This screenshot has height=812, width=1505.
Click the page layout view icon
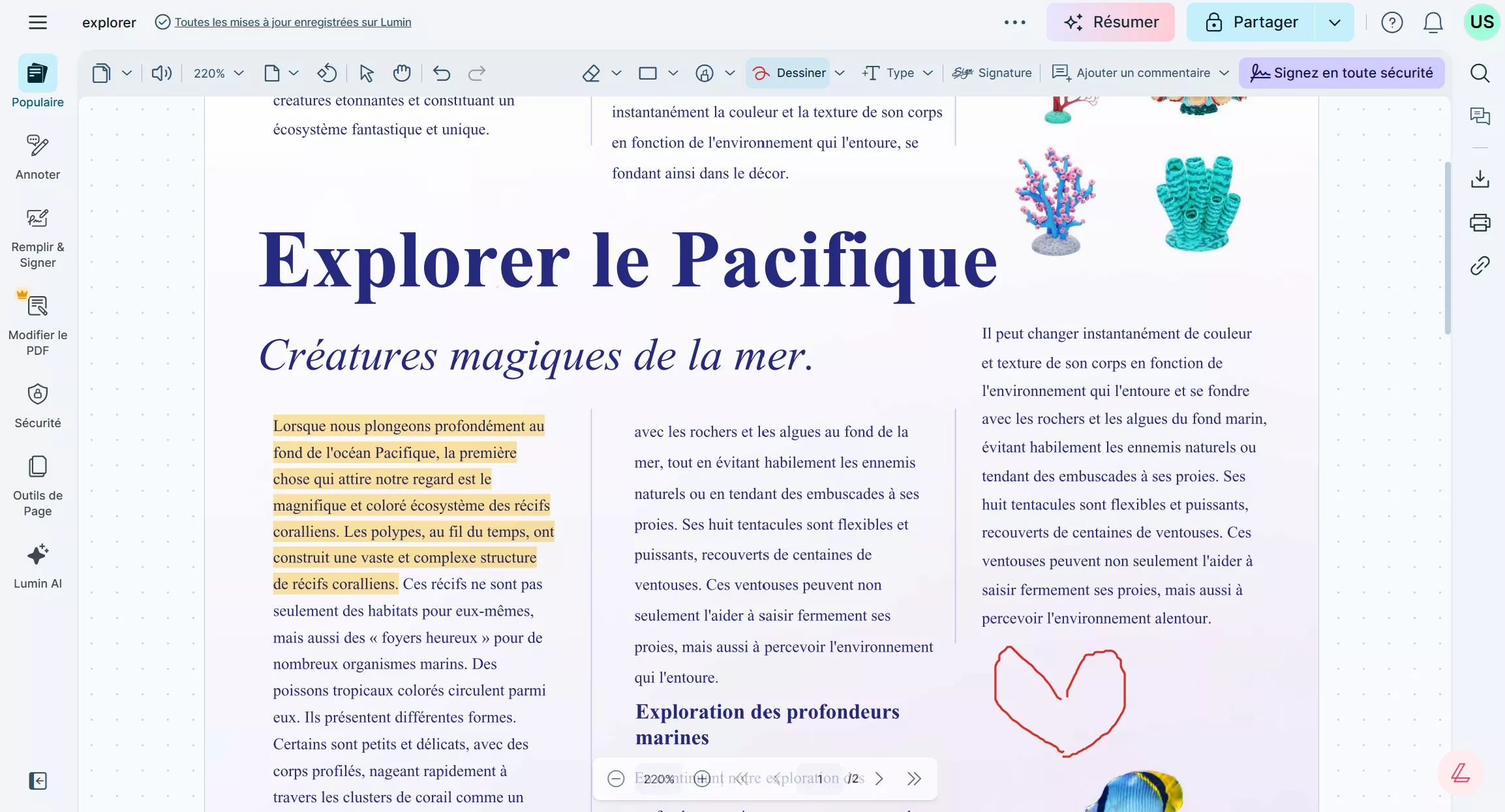(x=101, y=73)
